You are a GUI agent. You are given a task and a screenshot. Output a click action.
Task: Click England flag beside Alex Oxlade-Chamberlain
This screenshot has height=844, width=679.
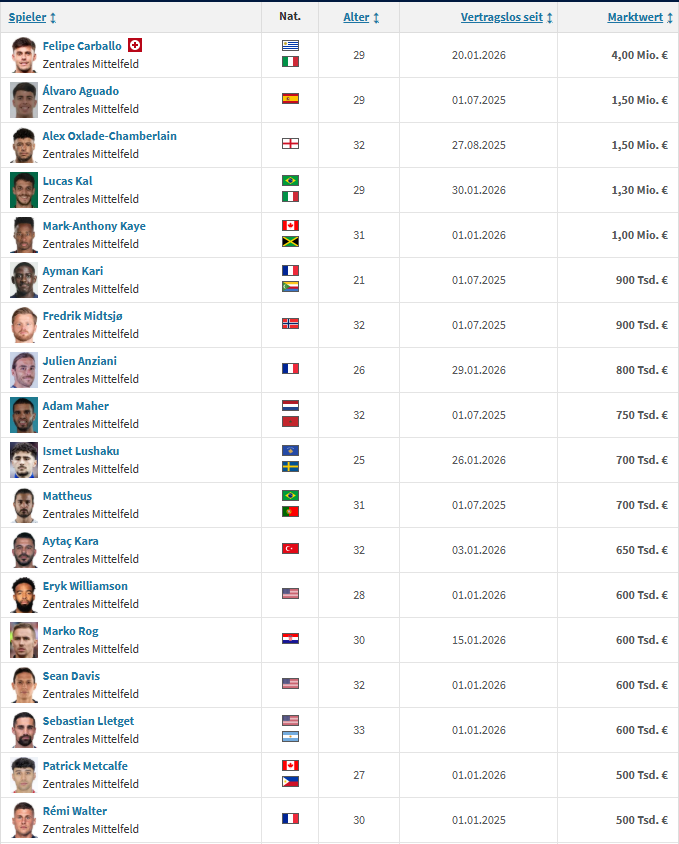pyautogui.click(x=290, y=144)
